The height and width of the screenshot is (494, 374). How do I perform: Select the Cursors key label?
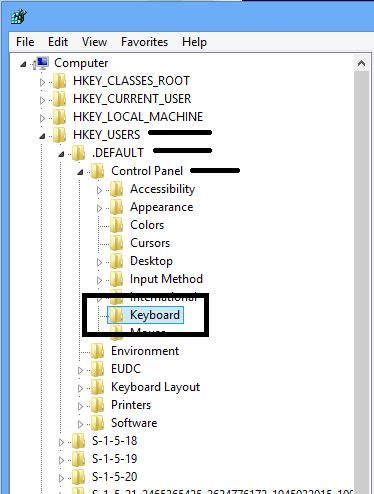(x=150, y=243)
